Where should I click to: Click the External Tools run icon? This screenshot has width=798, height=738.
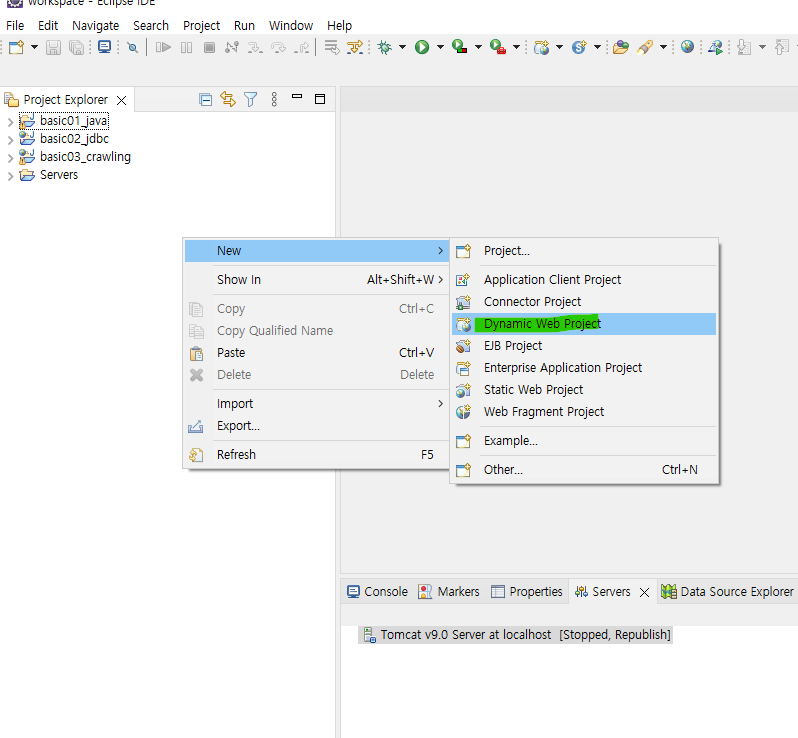pyautogui.click(x=498, y=47)
